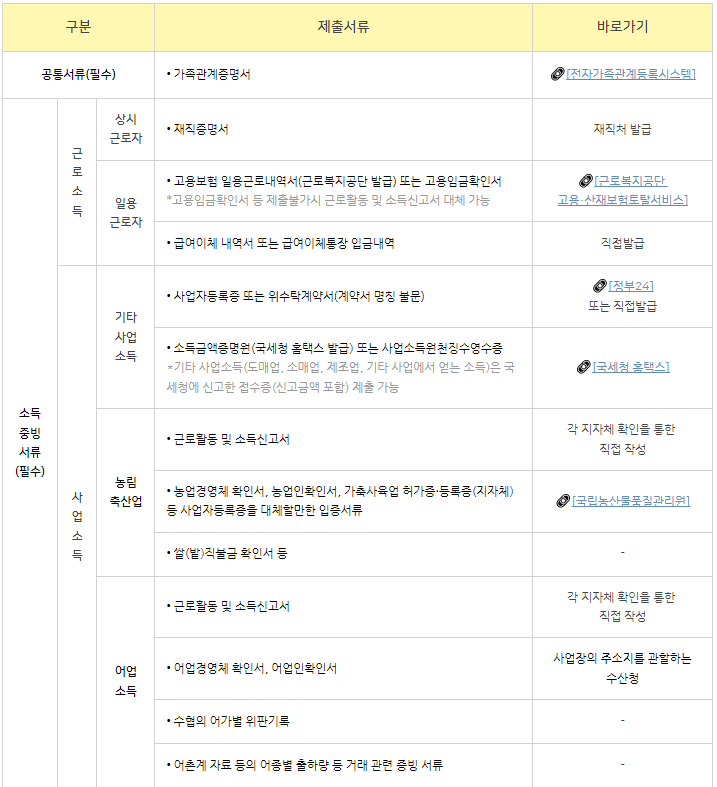This screenshot has width=717, height=787.
Task: Select the 소득금액증명원 entry
Action: pos(335,348)
